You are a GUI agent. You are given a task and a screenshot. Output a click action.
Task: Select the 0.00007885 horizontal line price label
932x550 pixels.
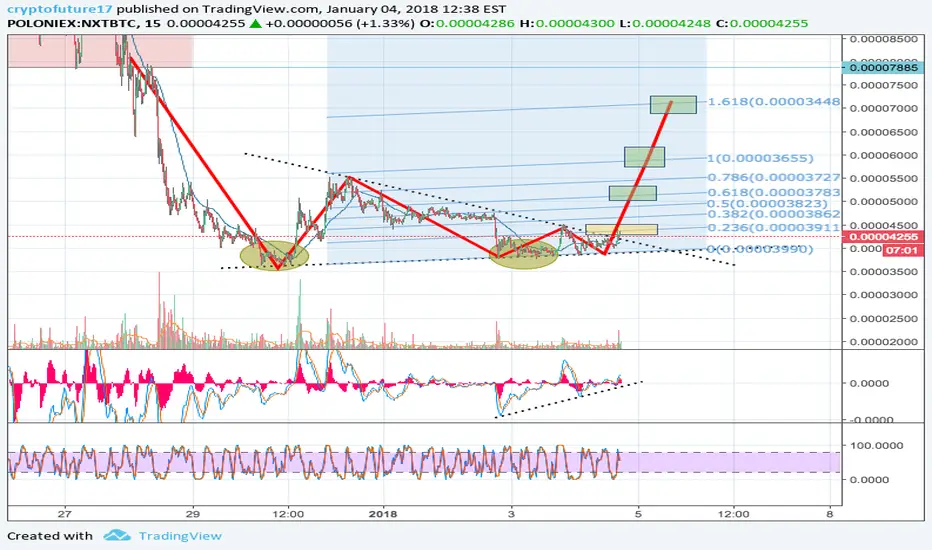(x=883, y=68)
